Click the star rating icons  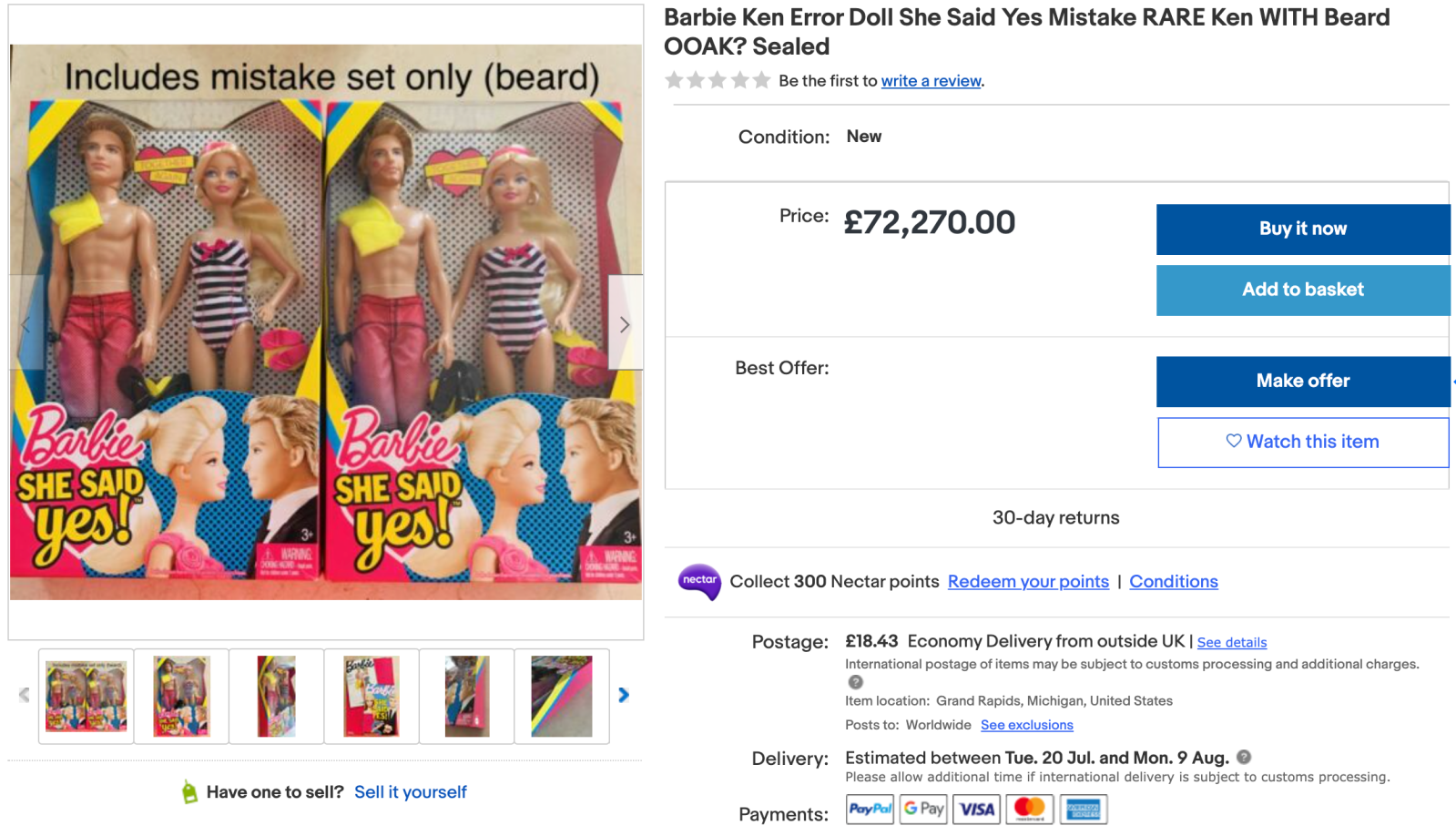pyautogui.click(x=718, y=80)
